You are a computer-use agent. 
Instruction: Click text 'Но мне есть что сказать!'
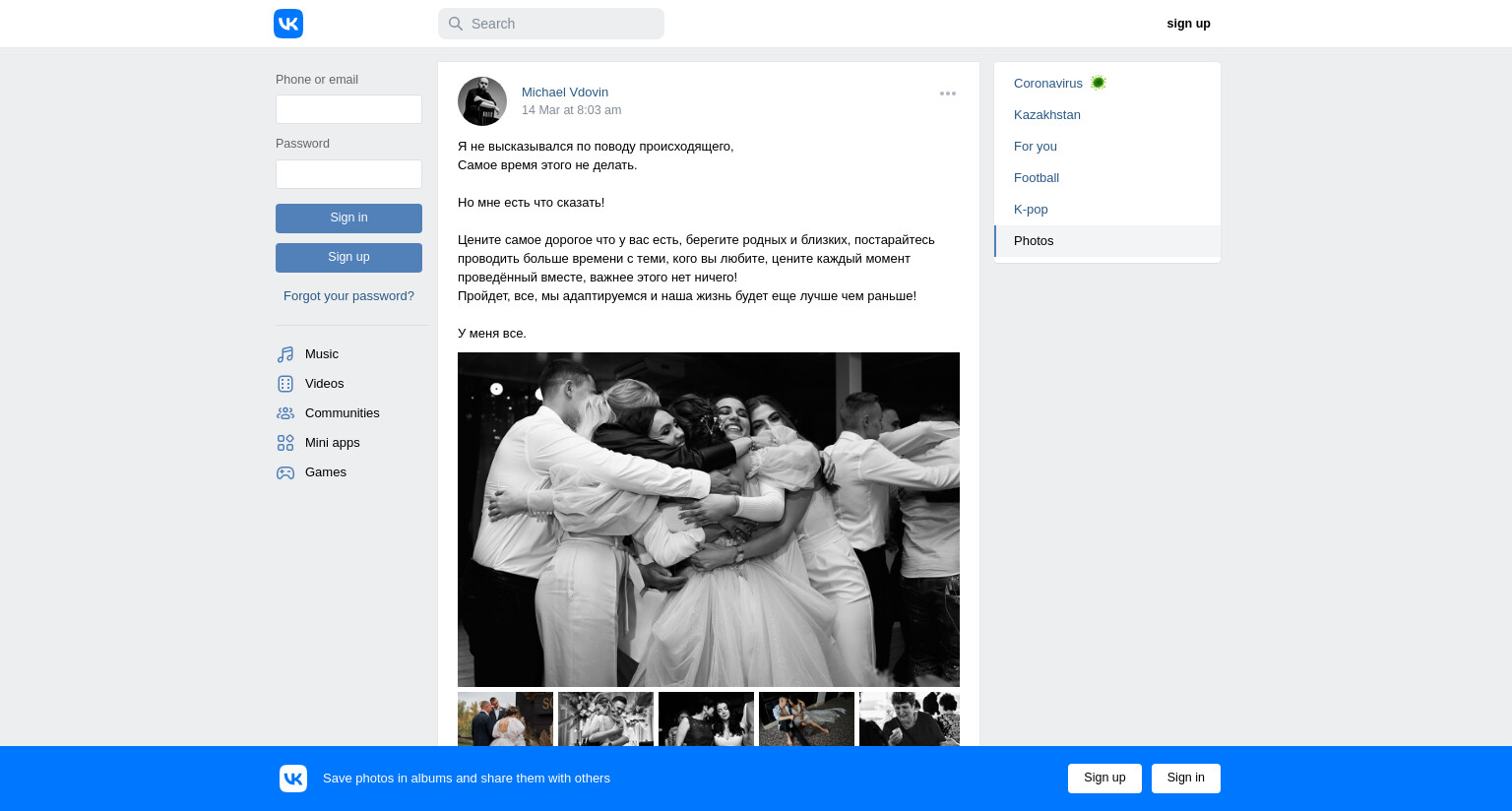point(531,203)
